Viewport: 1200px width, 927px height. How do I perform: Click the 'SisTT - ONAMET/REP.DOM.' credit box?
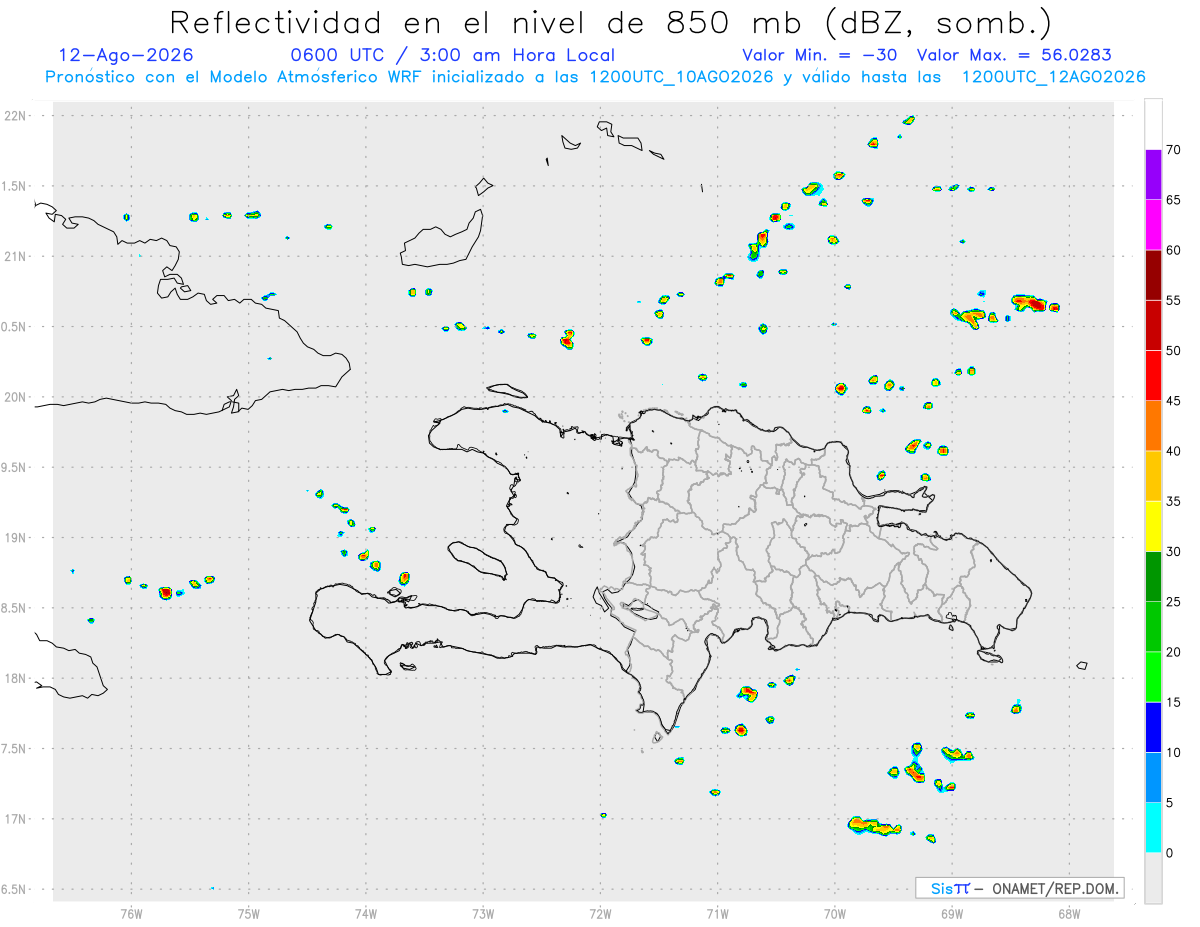(x=1019, y=888)
